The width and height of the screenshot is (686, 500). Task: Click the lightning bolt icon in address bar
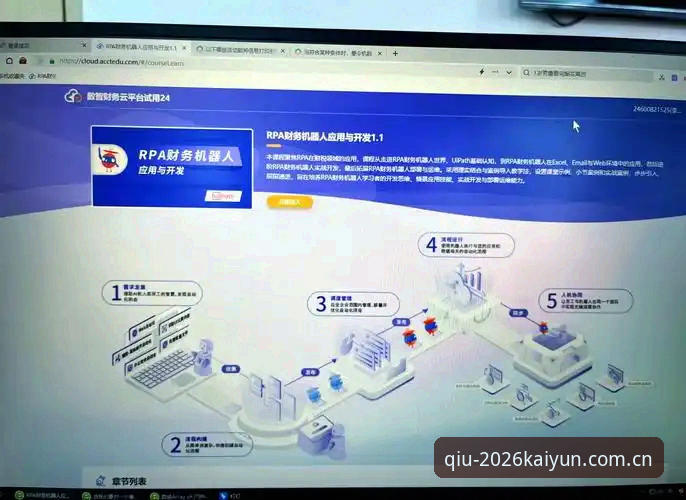coord(482,71)
